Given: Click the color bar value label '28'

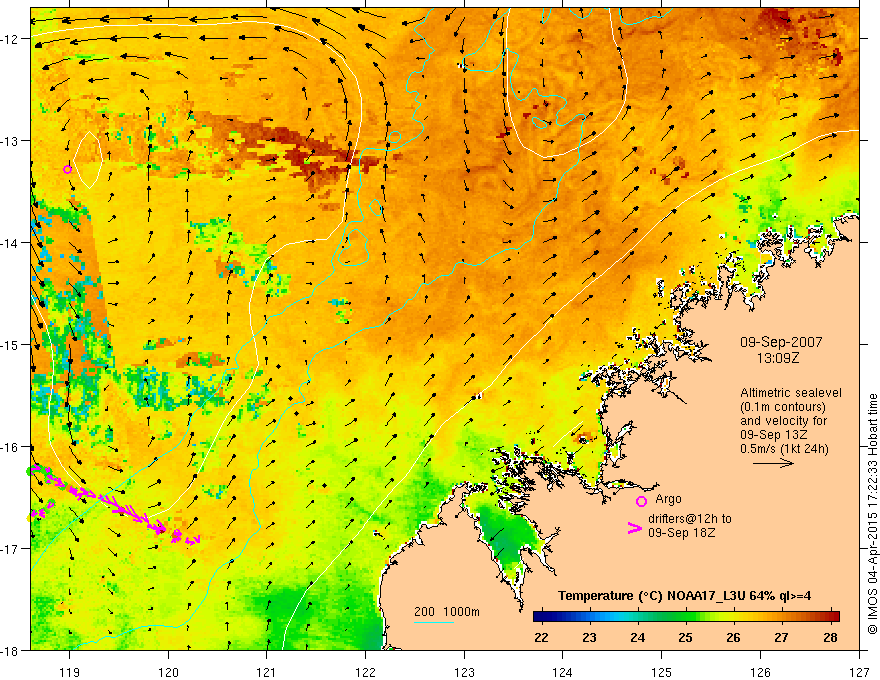Looking at the screenshot, I should tap(831, 637).
